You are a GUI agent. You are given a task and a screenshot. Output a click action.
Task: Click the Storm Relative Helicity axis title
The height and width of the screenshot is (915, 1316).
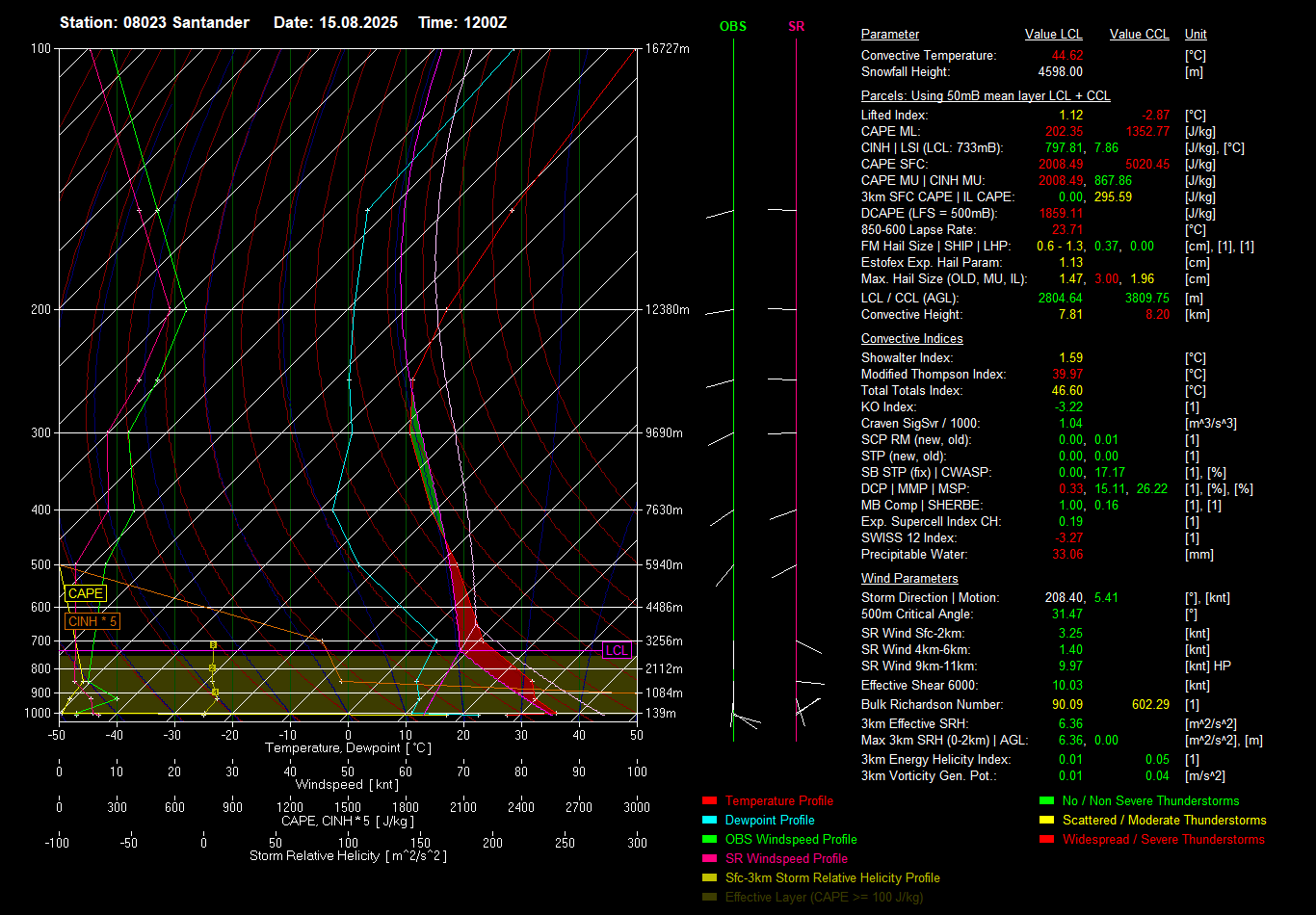pyautogui.click(x=348, y=856)
